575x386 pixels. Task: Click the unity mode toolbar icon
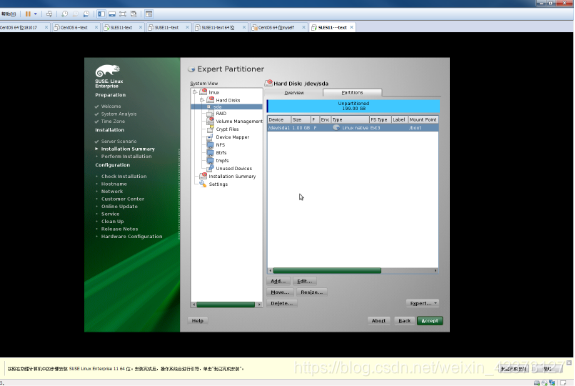[x=133, y=14]
